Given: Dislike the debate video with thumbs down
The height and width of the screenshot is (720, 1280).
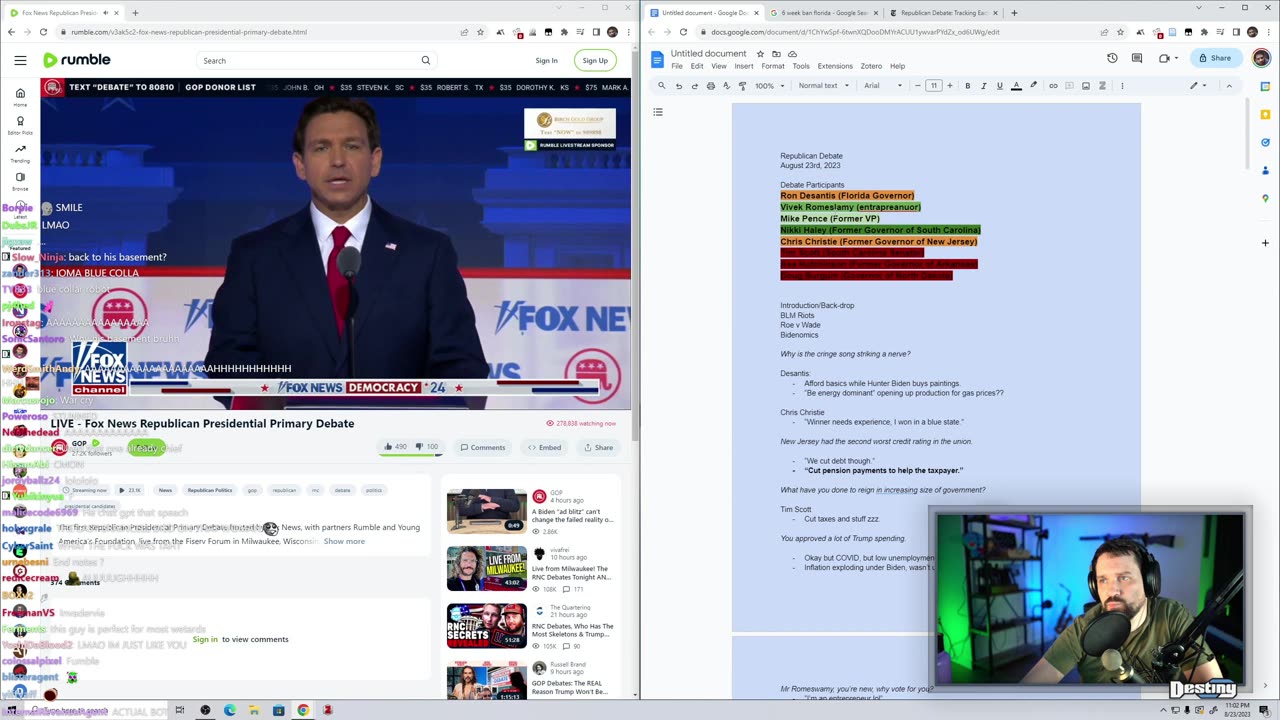Looking at the screenshot, I should click(x=426, y=447).
